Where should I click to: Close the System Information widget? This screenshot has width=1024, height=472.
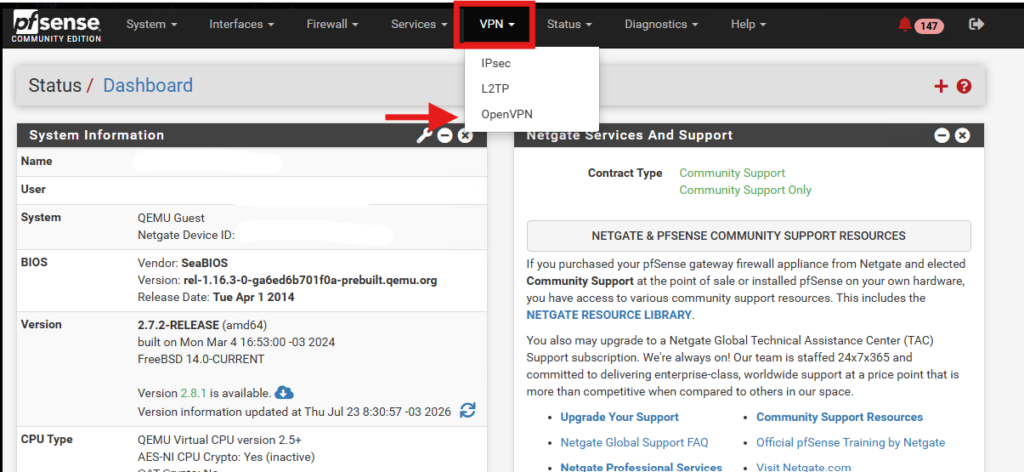tap(465, 136)
